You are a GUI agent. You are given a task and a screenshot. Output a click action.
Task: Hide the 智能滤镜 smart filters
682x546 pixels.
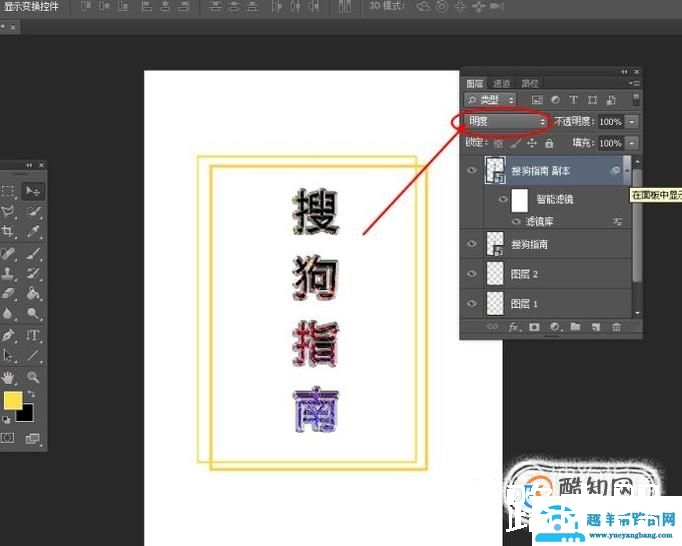pyautogui.click(x=502, y=199)
